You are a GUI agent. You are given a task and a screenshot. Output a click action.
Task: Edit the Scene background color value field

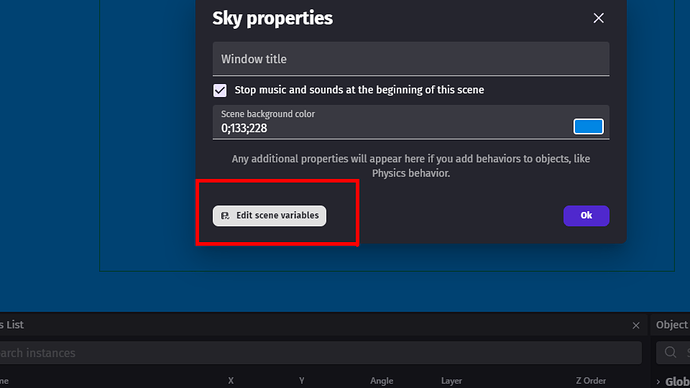[392, 128]
